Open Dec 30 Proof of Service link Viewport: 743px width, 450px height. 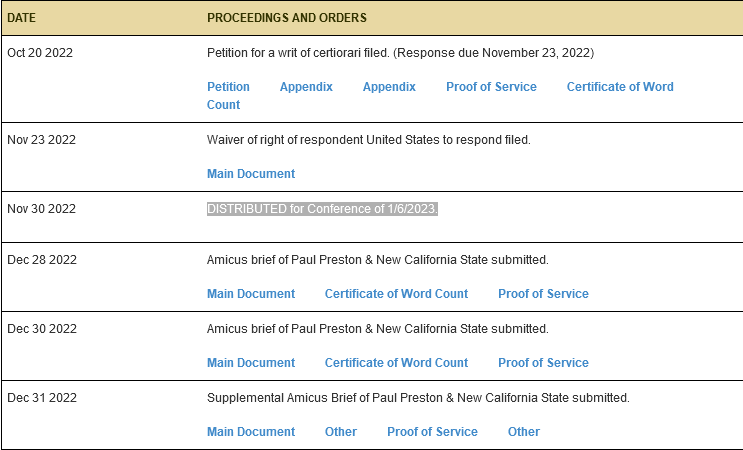pos(543,363)
